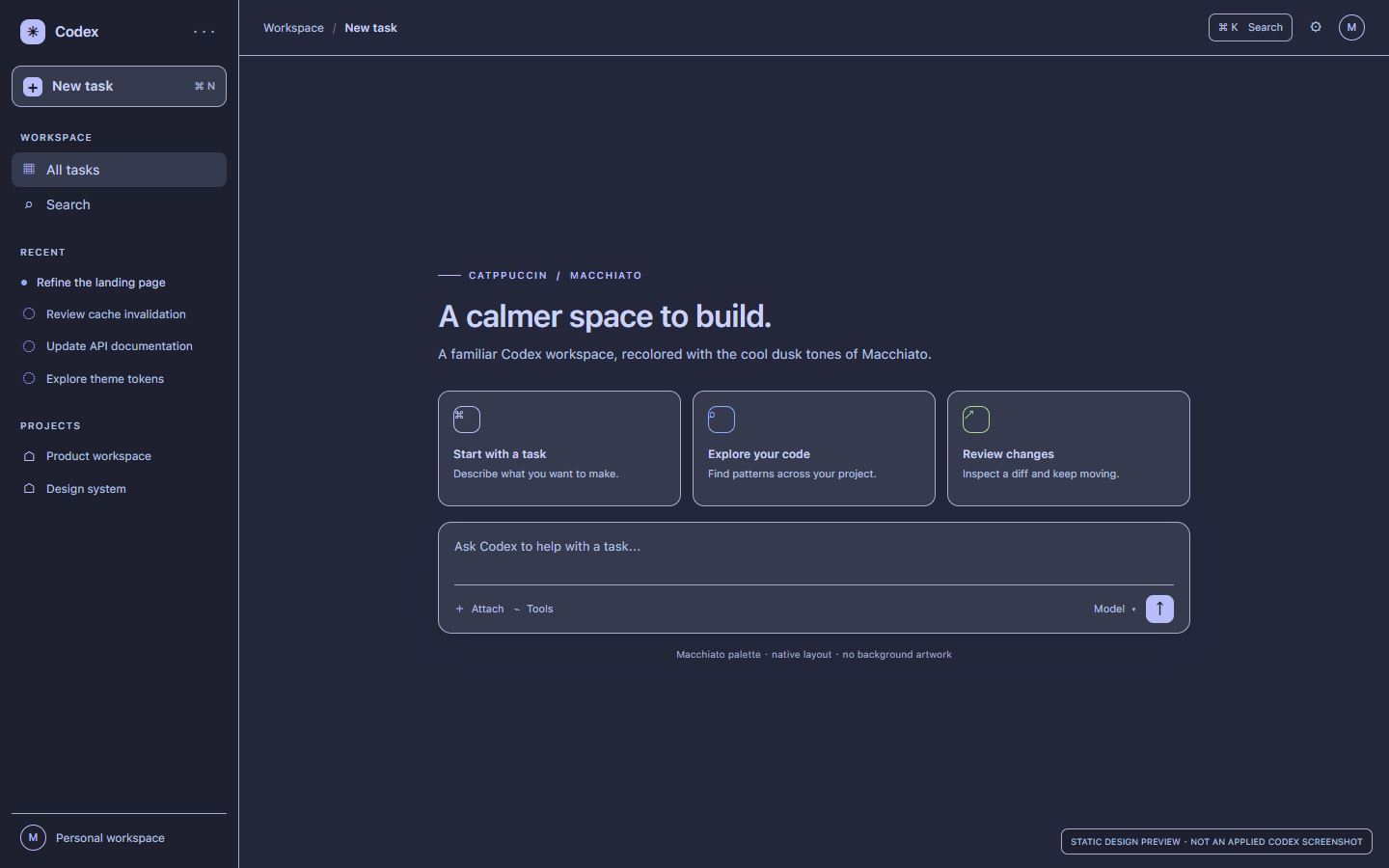Open the sidebar three-dot menu
The width and height of the screenshot is (1389, 868).
pyautogui.click(x=204, y=32)
